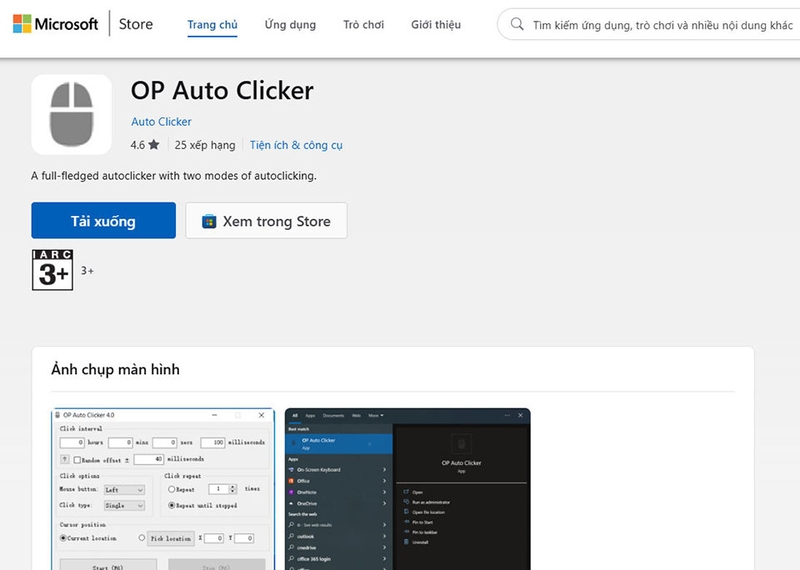
Task: Select the OP Auto Clicker title text
Action: 222,90
